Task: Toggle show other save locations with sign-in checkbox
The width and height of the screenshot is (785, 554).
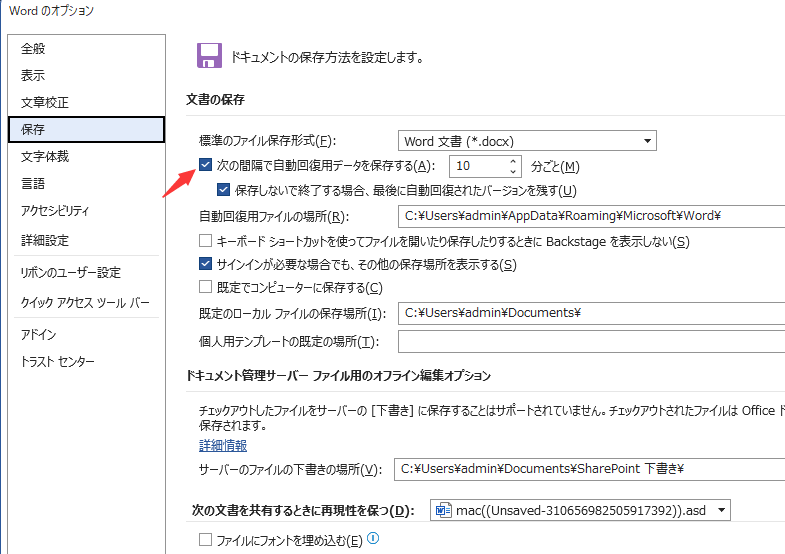Action: point(205,263)
